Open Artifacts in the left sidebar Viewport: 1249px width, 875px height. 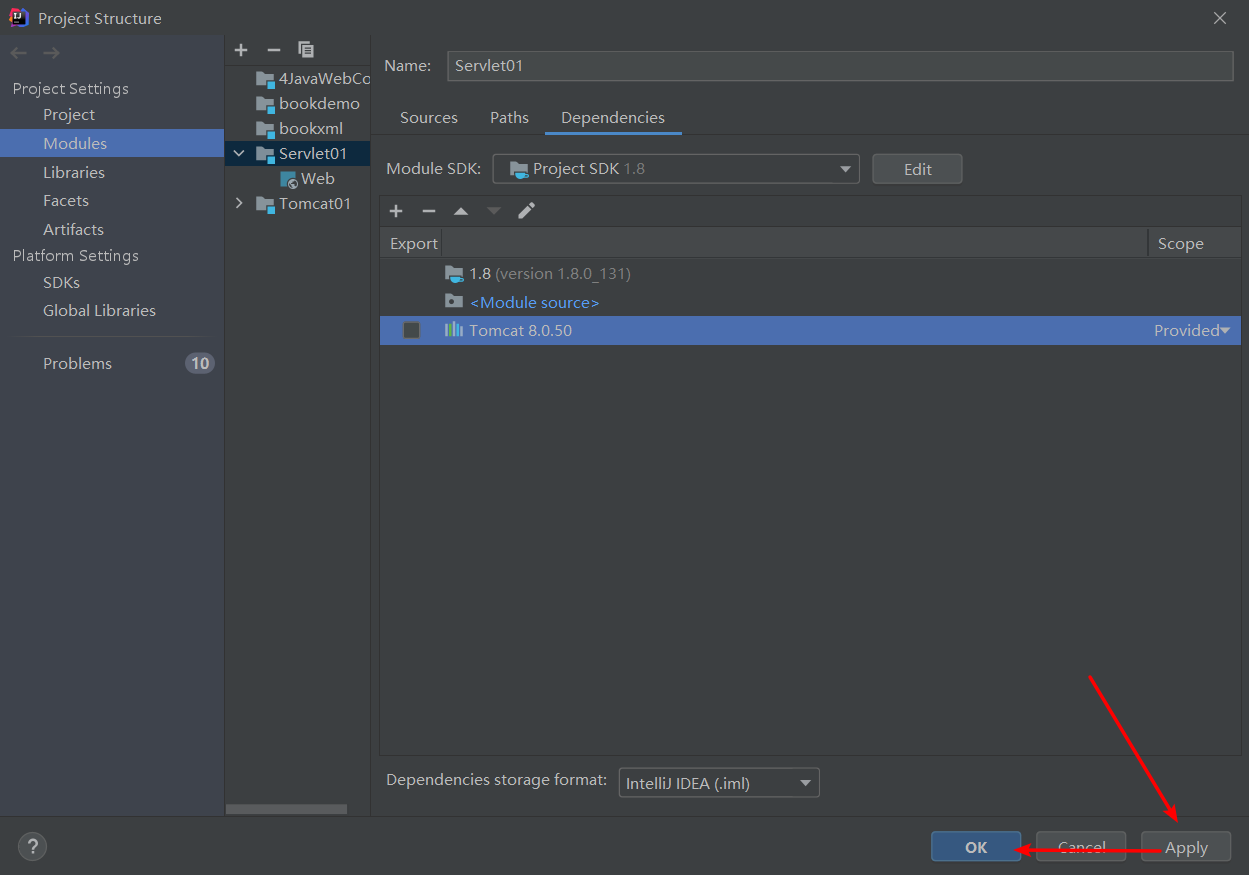coord(73,229)
